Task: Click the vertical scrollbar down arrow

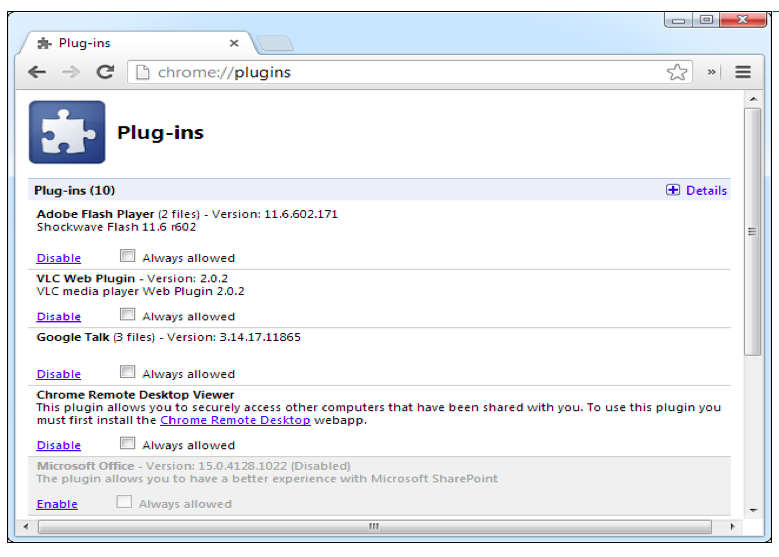Action: 753,509
